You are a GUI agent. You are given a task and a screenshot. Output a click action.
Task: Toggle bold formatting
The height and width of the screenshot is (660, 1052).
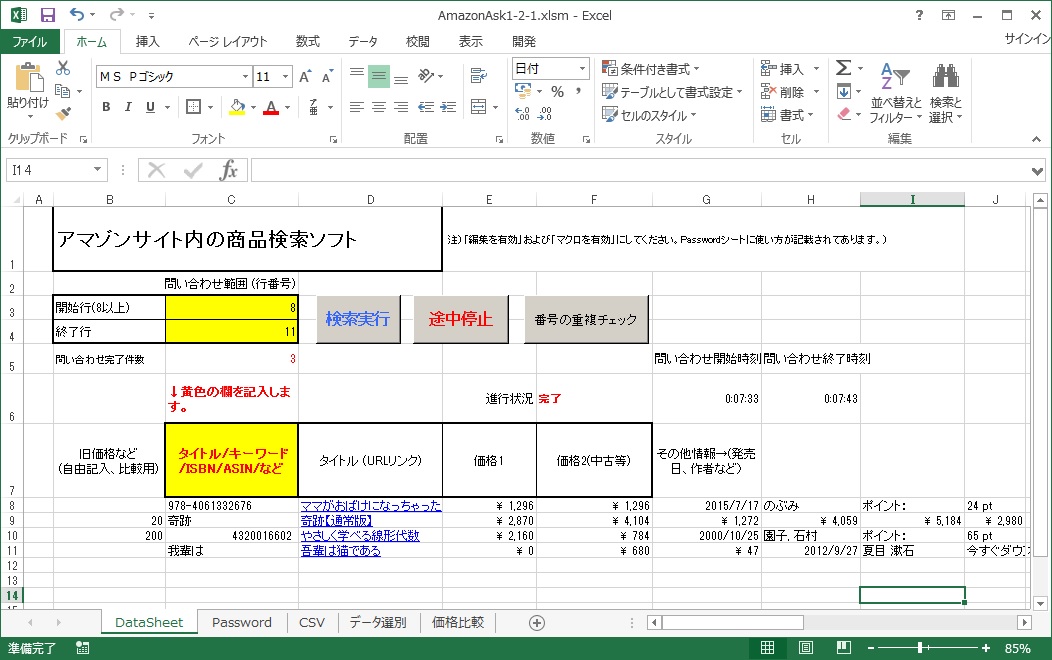pyautogui.click(x=105, y=107)
